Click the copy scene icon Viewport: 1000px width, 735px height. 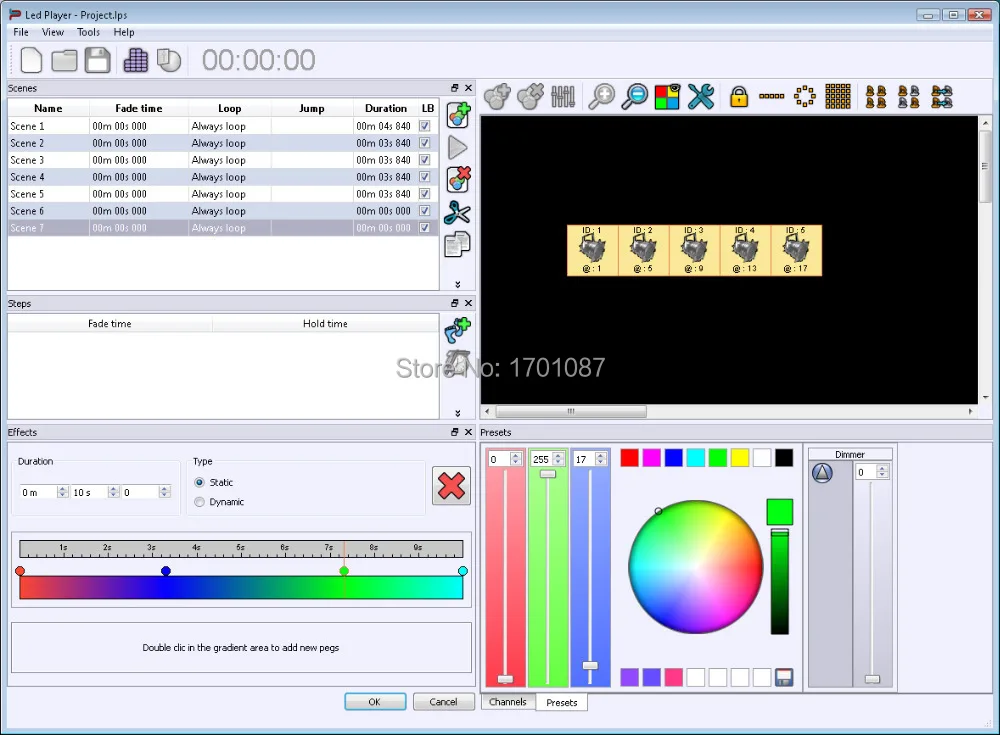pos(457,244)
